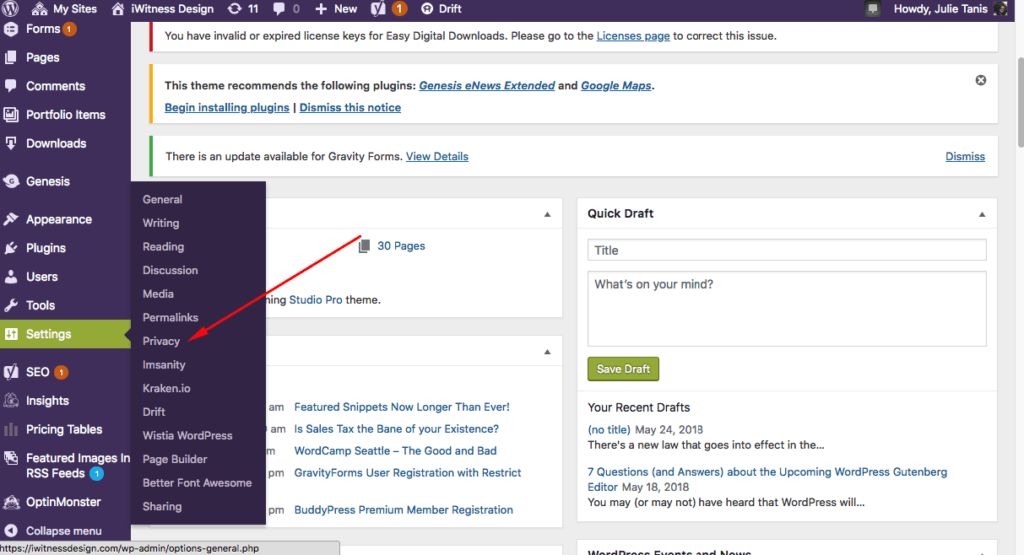Screen dimensions: 1024x555
Task: Open Discussion settings submenu item
Action: [x=170, y=270]
